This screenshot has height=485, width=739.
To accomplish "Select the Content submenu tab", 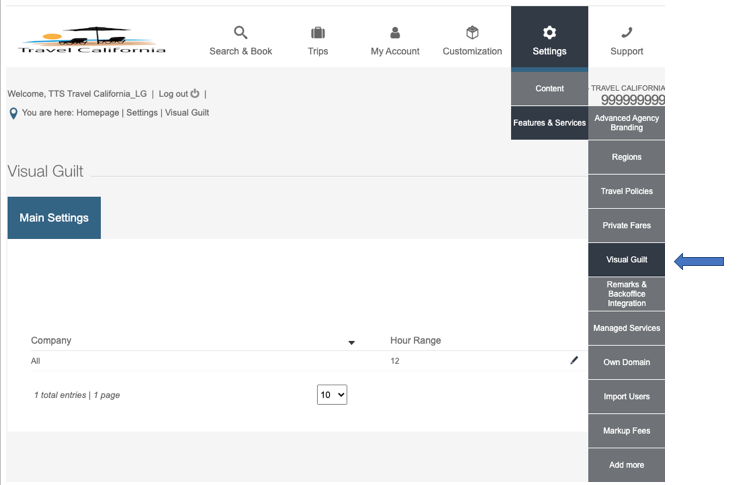I will tap(549, 89).
